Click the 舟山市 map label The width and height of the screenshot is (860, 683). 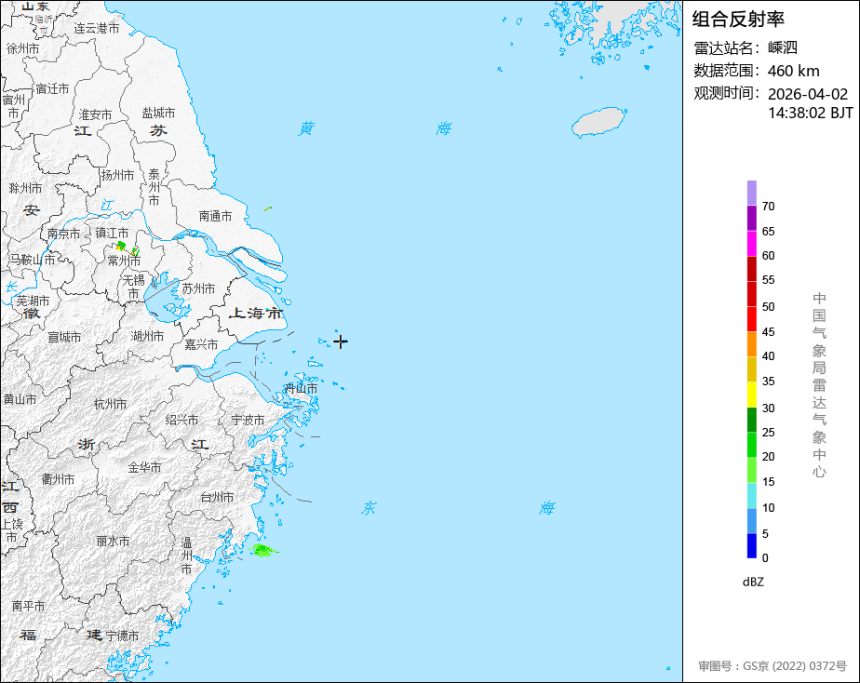[301, 388]
